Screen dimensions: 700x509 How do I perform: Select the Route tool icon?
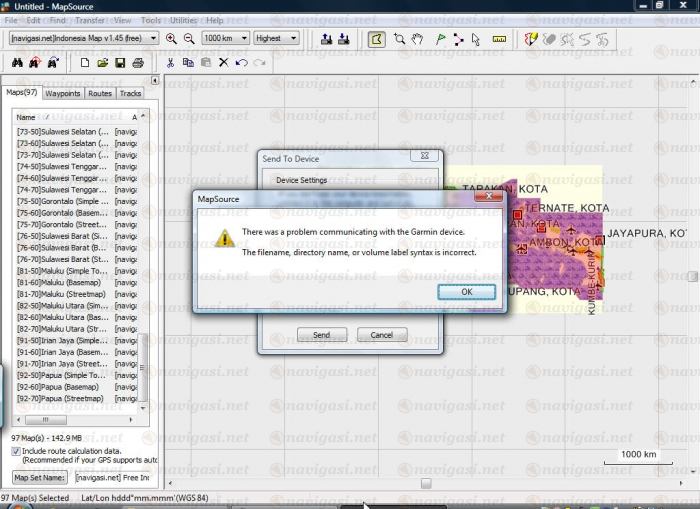(x=458, y=39)
